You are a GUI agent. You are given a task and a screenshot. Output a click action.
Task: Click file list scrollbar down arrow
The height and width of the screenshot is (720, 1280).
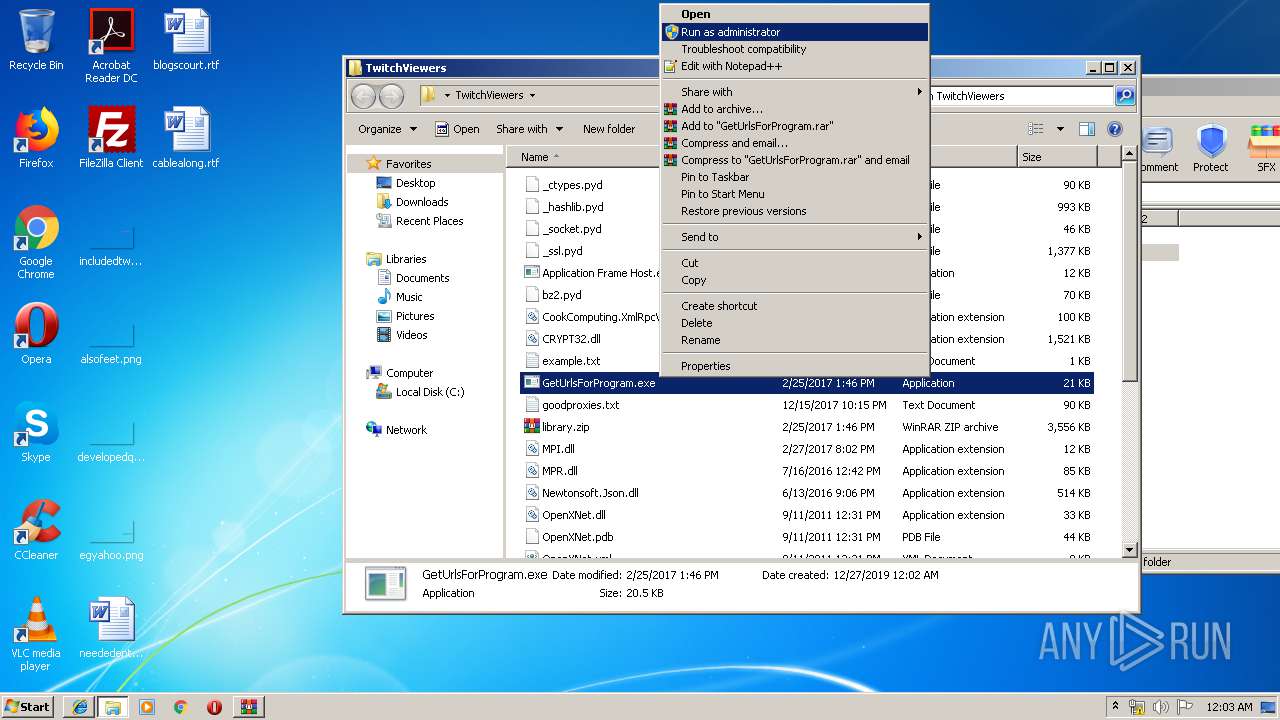1130,549
